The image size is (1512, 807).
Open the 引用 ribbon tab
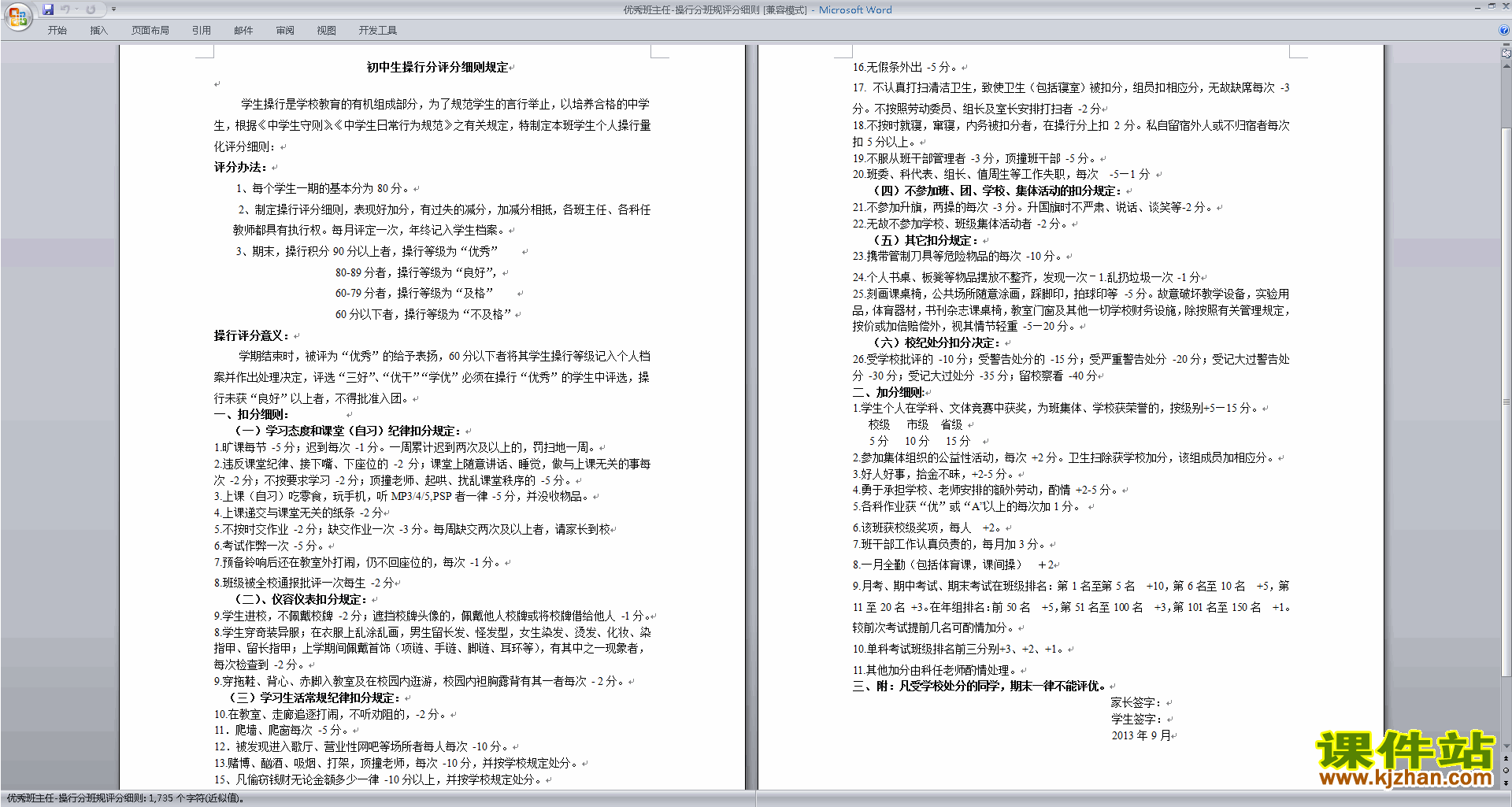[202, 31]
